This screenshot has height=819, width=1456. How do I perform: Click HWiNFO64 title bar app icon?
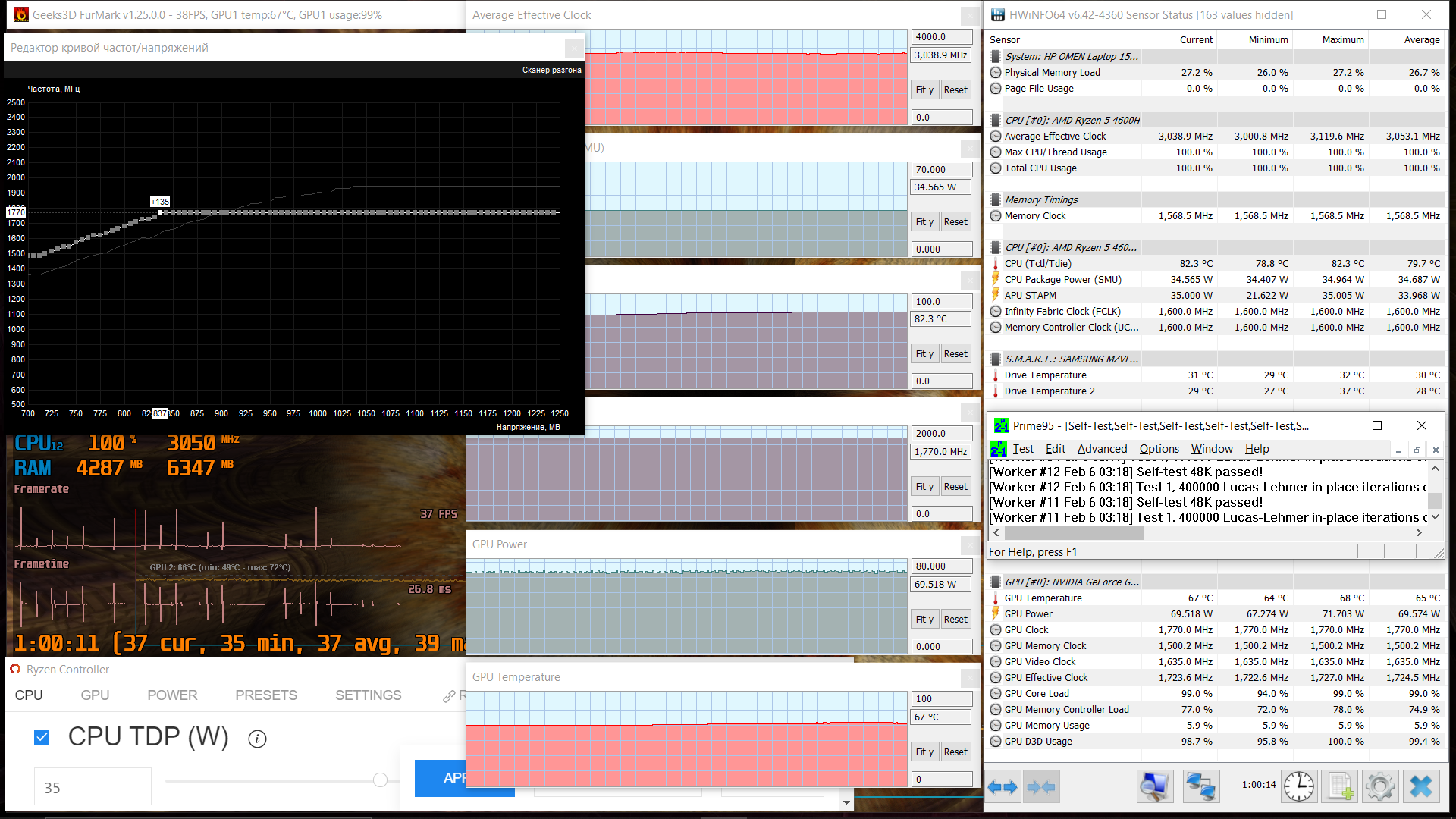998,14
